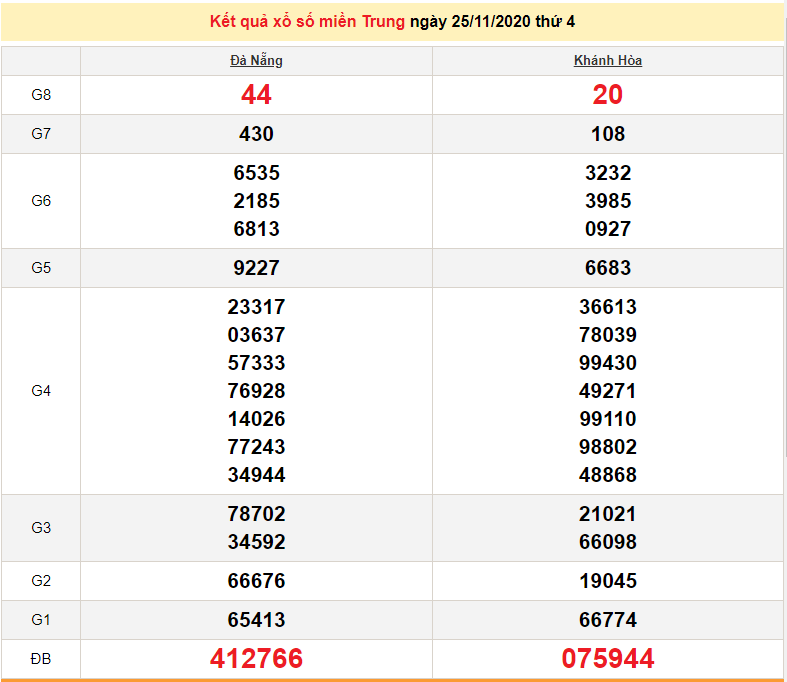Open the Đà Nẵng province link

[x=256, y=61]
